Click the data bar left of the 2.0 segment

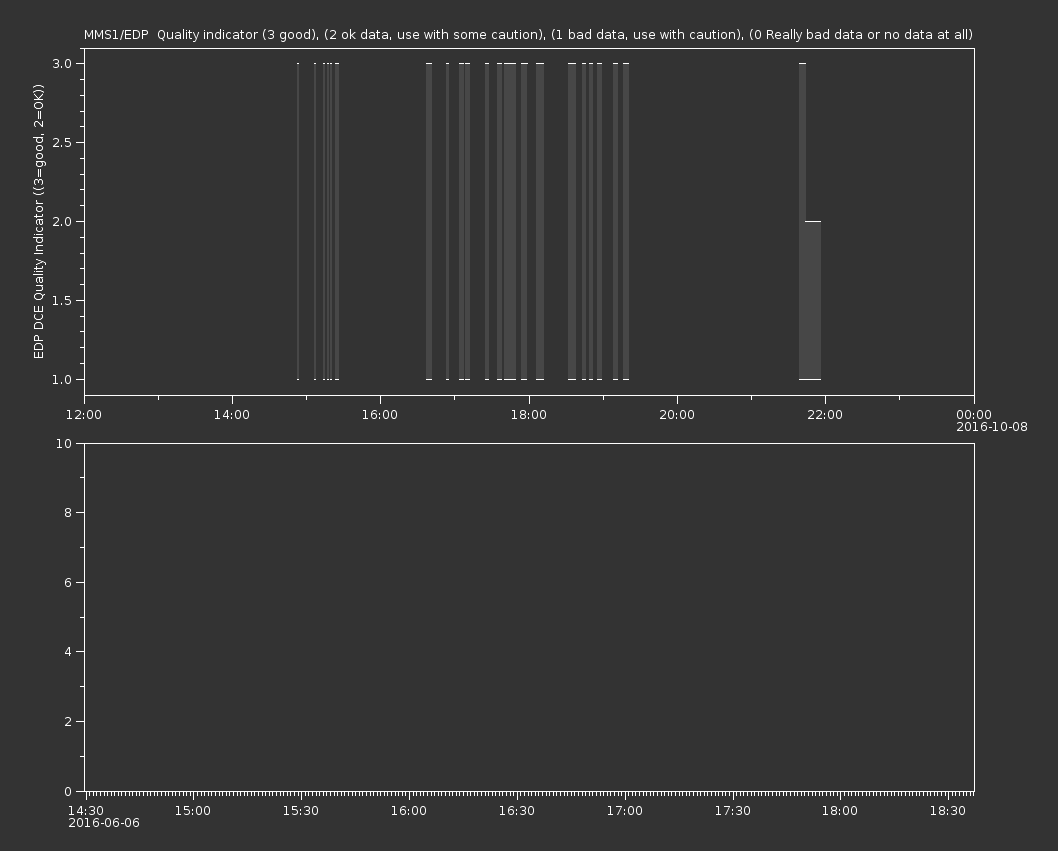[802, 221]
